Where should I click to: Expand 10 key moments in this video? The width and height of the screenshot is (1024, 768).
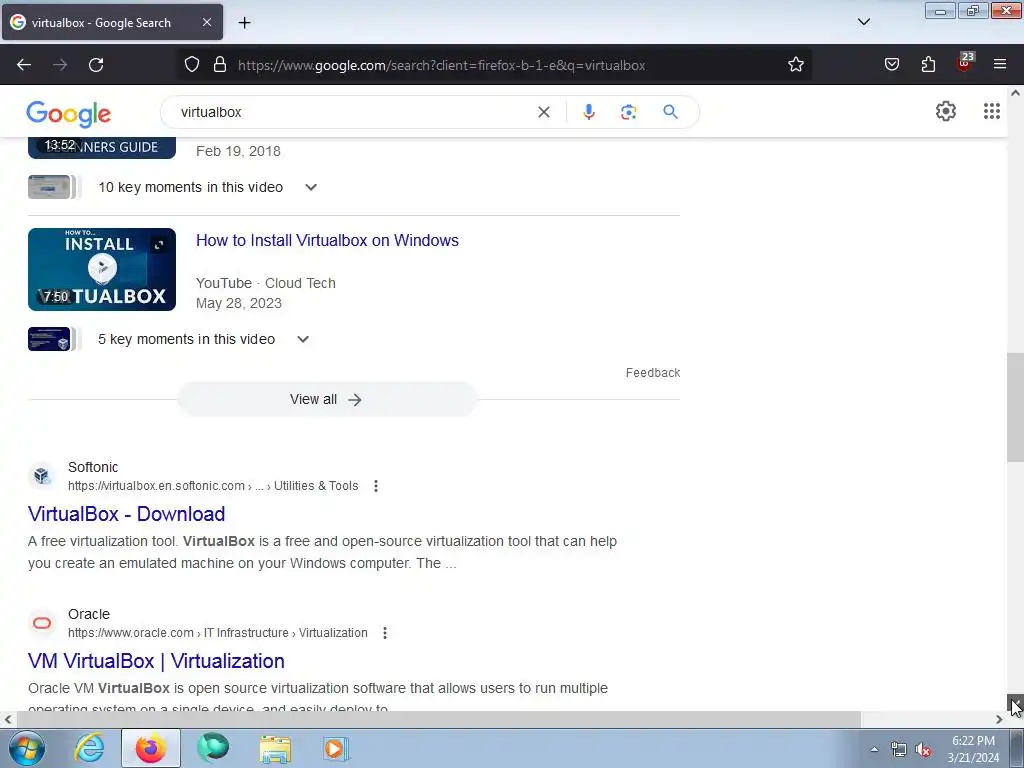pyautogui.click(x=311, y=187)
